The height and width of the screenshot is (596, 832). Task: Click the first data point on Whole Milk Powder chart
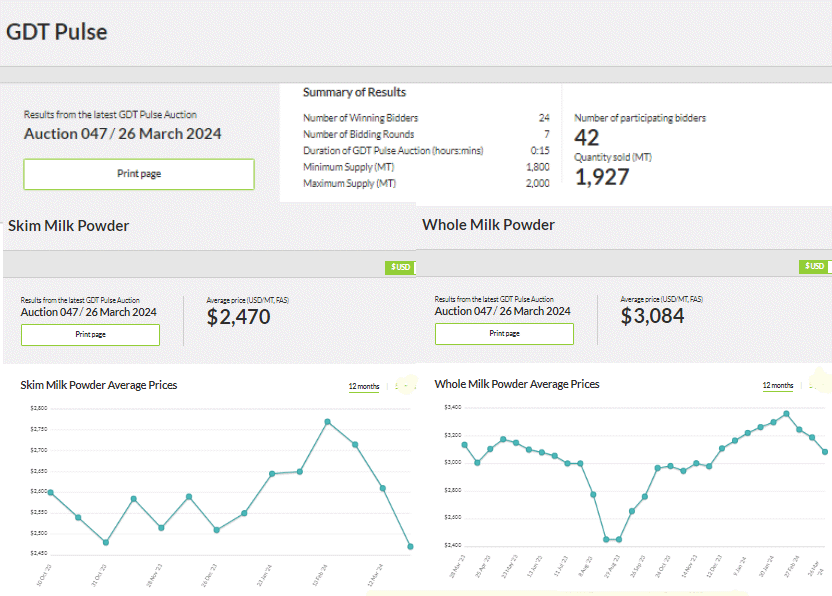point(465,445)
